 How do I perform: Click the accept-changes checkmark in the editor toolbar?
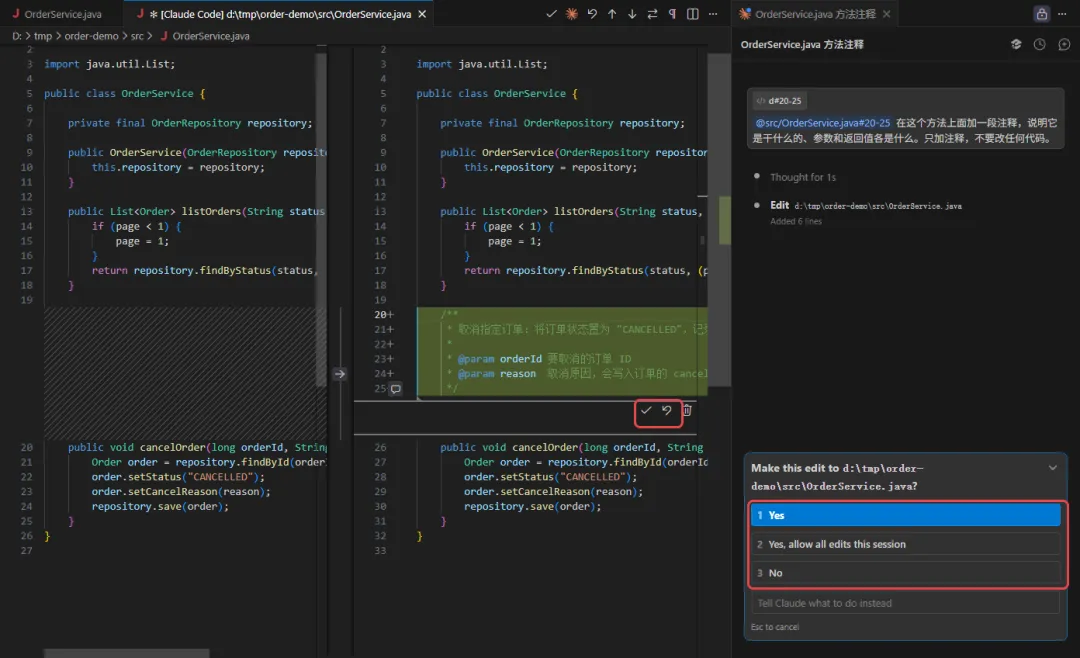(x=551, y=14)
